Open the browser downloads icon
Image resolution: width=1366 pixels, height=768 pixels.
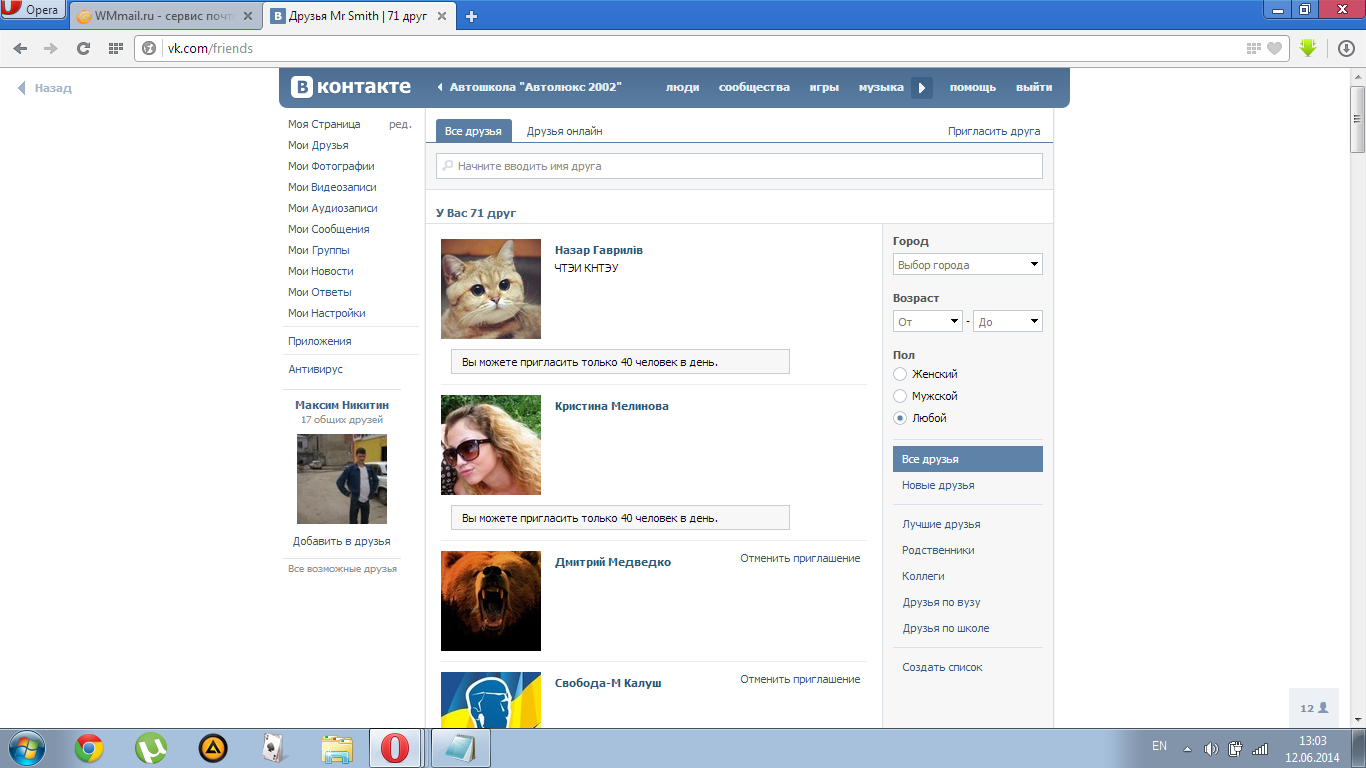coord(1346,48)
